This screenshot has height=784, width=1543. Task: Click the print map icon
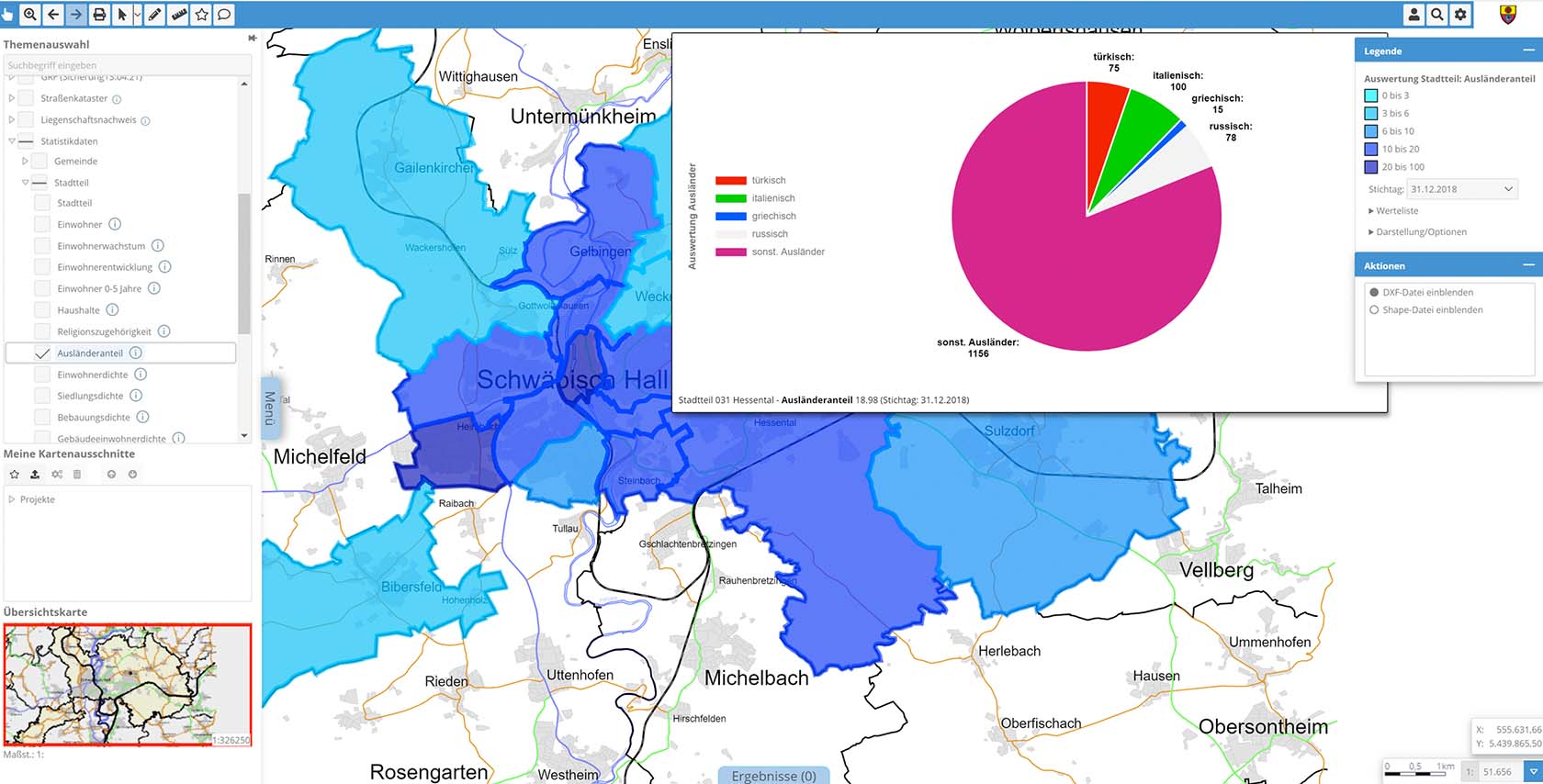pyautogui.click(x=99, y=14)
